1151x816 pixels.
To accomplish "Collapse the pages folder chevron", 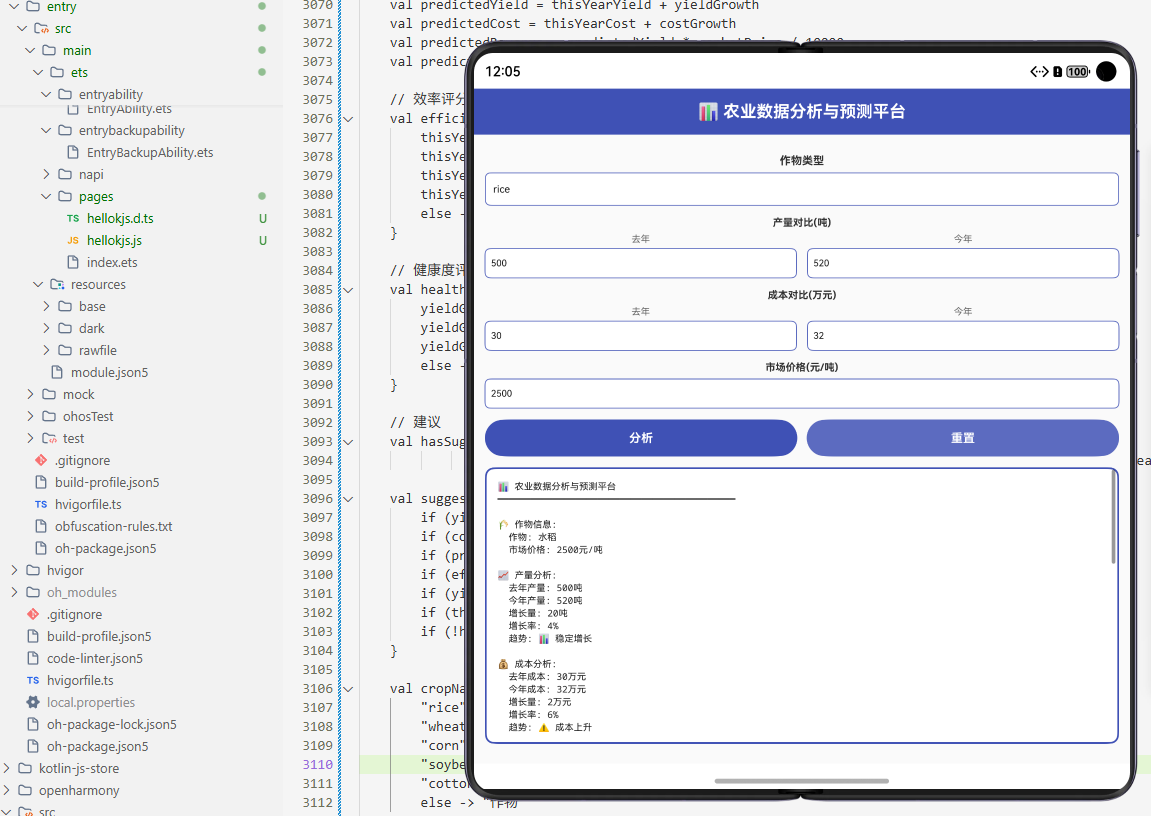I will click(x=46, y=197).
